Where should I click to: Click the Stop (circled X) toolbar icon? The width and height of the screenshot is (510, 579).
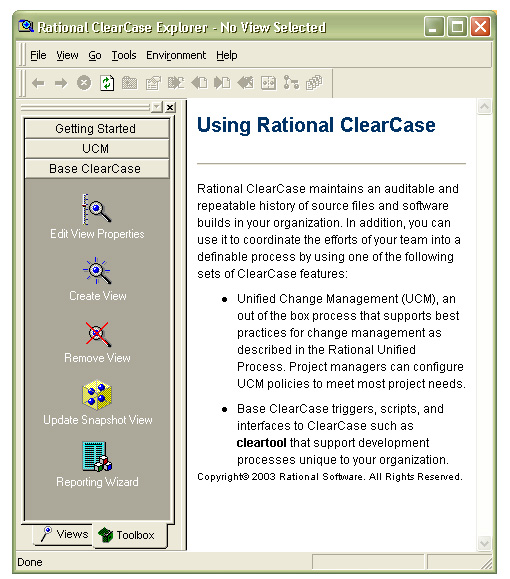tap(84, 83)
